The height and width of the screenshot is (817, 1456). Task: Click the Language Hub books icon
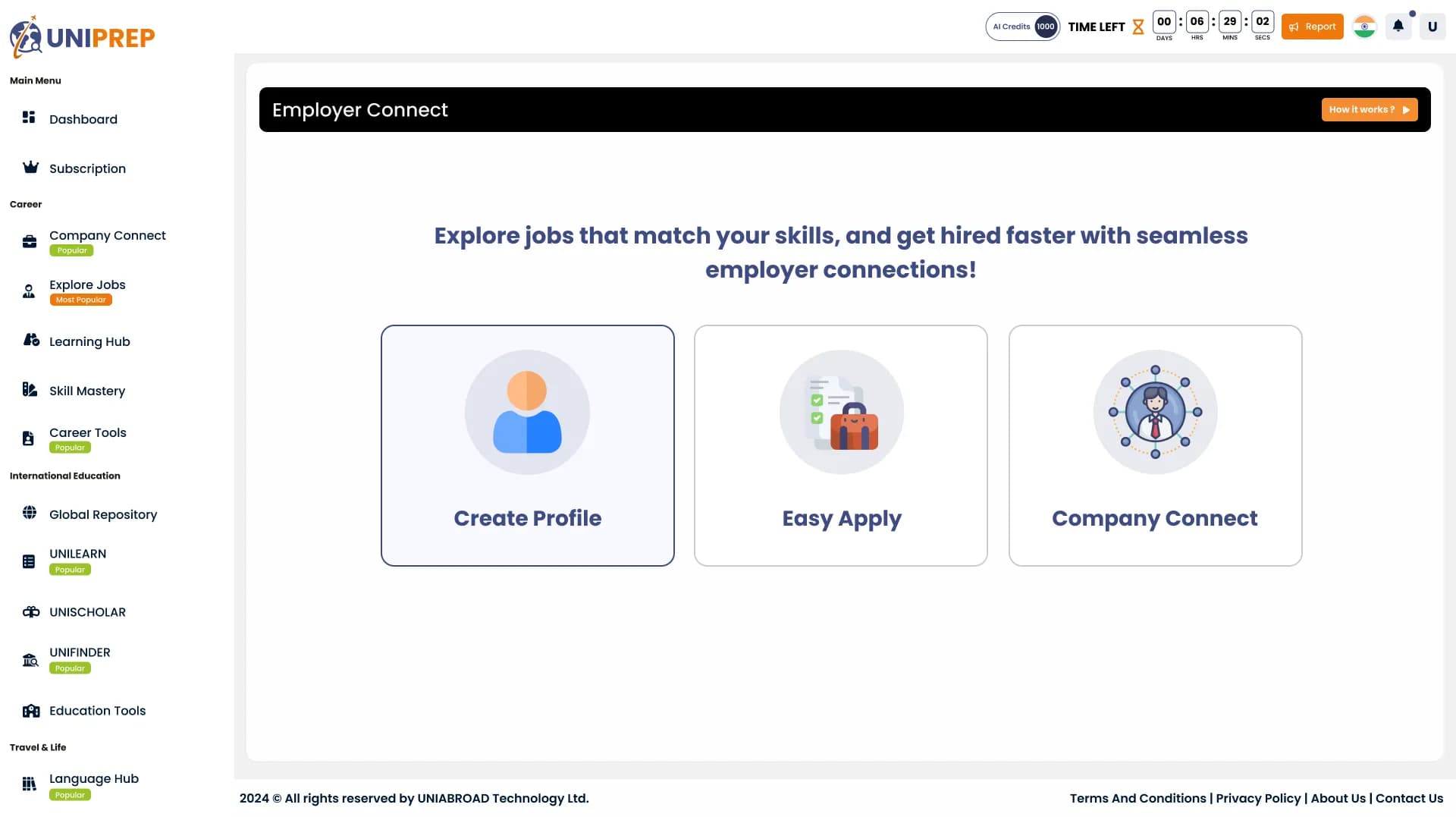(29, 784)
